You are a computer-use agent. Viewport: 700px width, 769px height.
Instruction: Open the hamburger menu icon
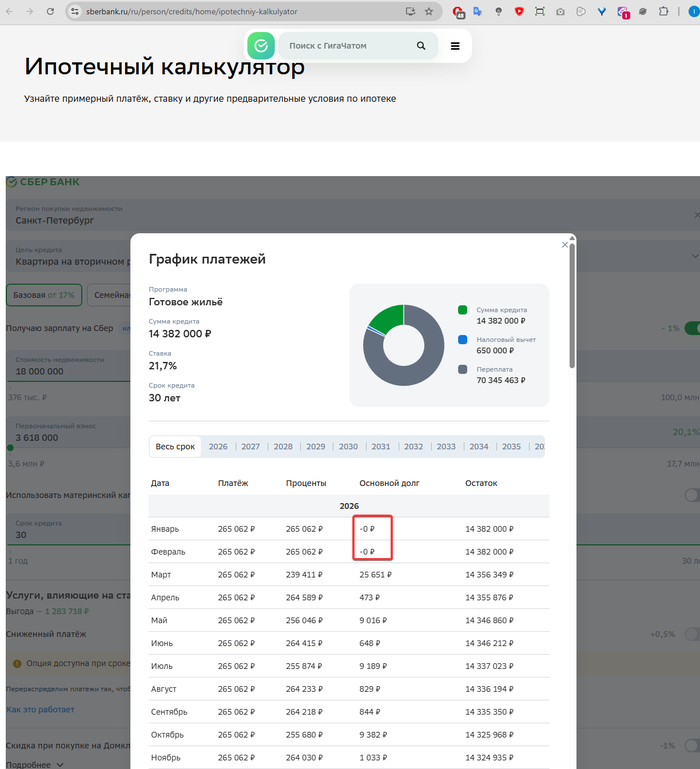pos(455,46)
